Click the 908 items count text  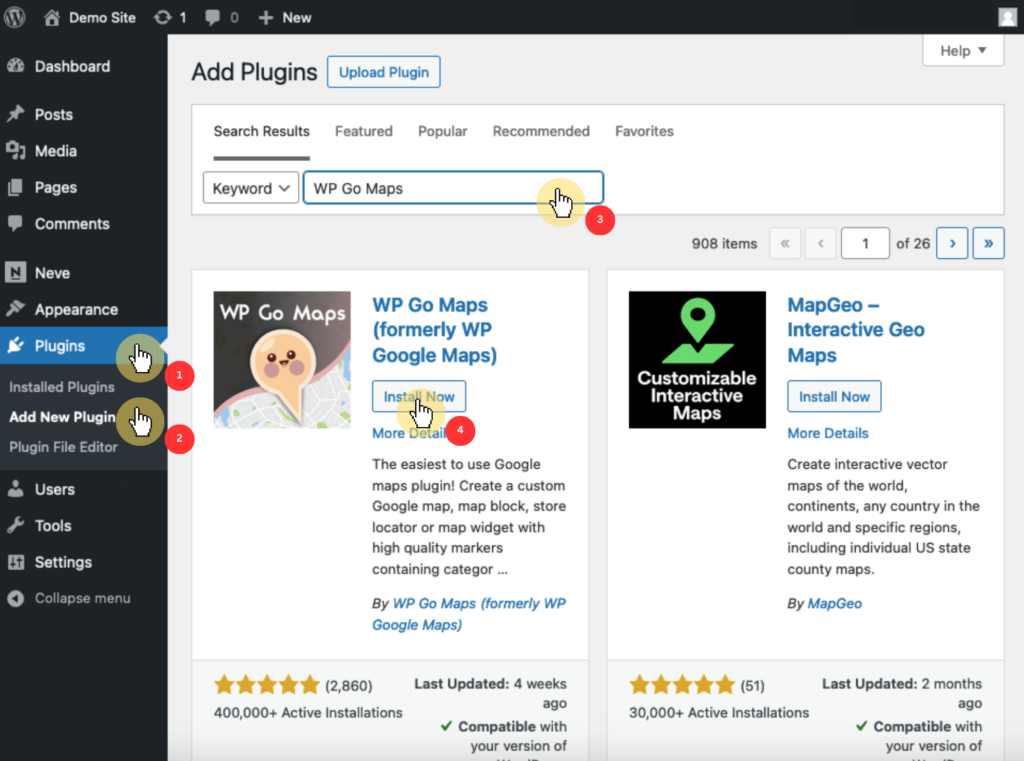724,244
